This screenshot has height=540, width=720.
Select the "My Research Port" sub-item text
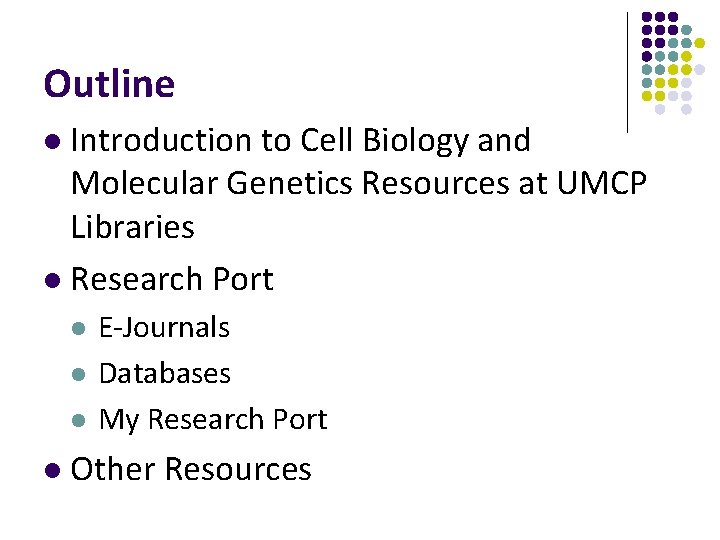point(213,420)
